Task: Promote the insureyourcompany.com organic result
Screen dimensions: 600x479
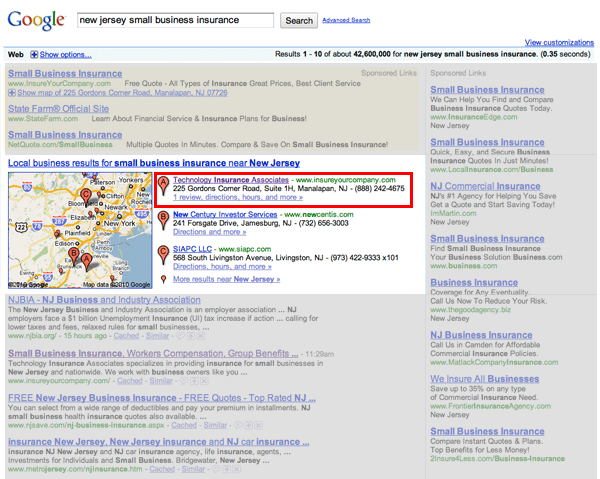Action: (194, 381)
